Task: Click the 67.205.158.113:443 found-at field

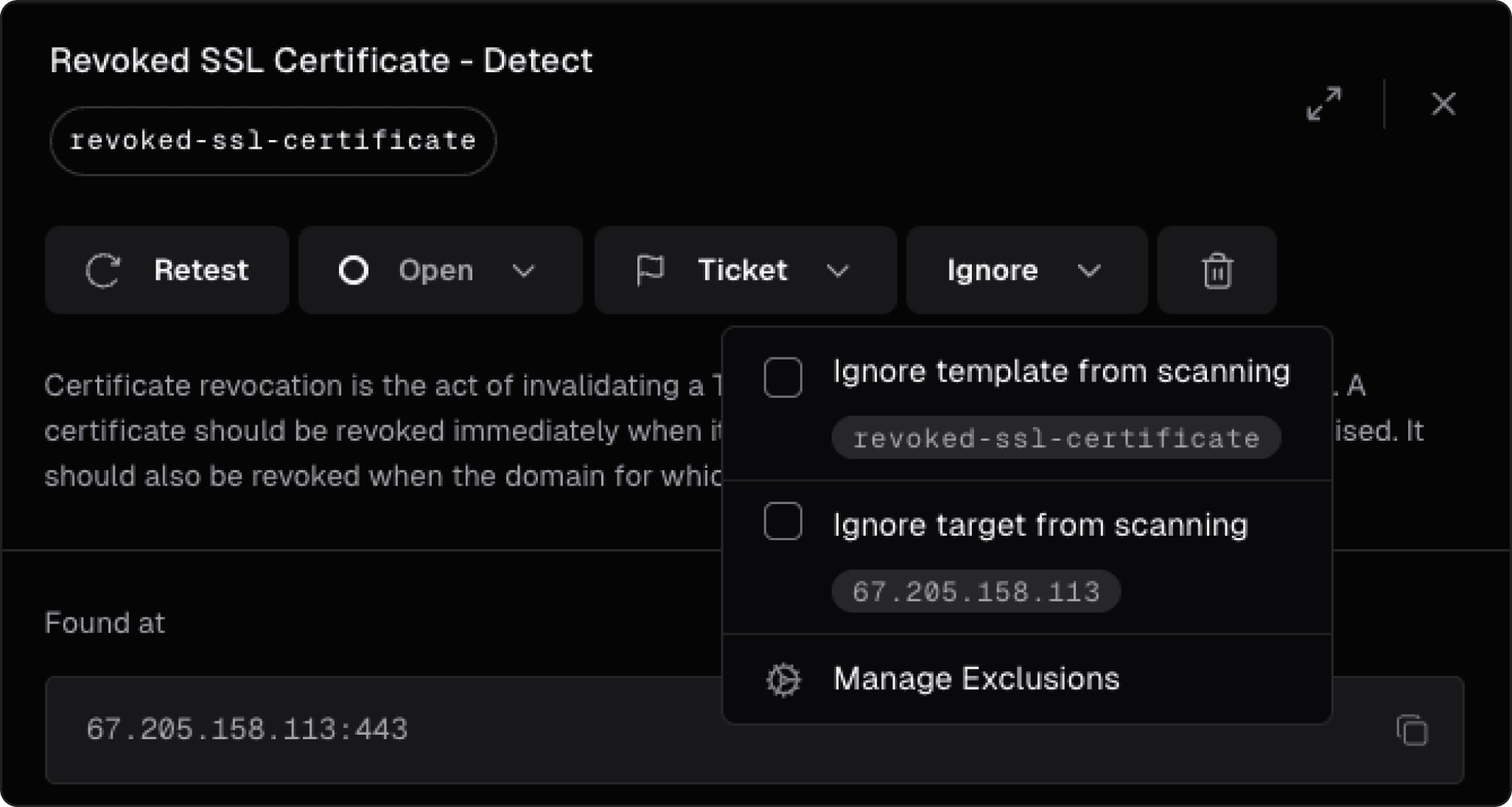Action: (247, 730)
